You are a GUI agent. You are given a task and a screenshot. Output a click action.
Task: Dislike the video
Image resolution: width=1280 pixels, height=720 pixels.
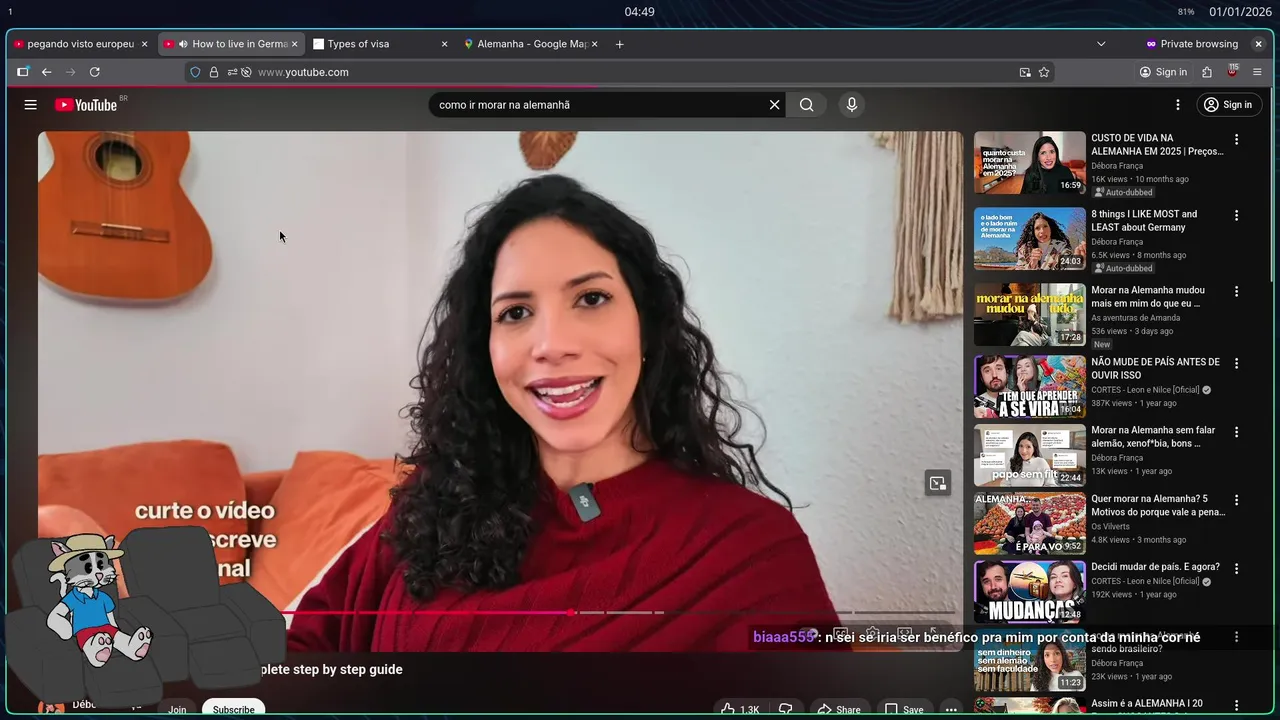[x=786, y=709]
